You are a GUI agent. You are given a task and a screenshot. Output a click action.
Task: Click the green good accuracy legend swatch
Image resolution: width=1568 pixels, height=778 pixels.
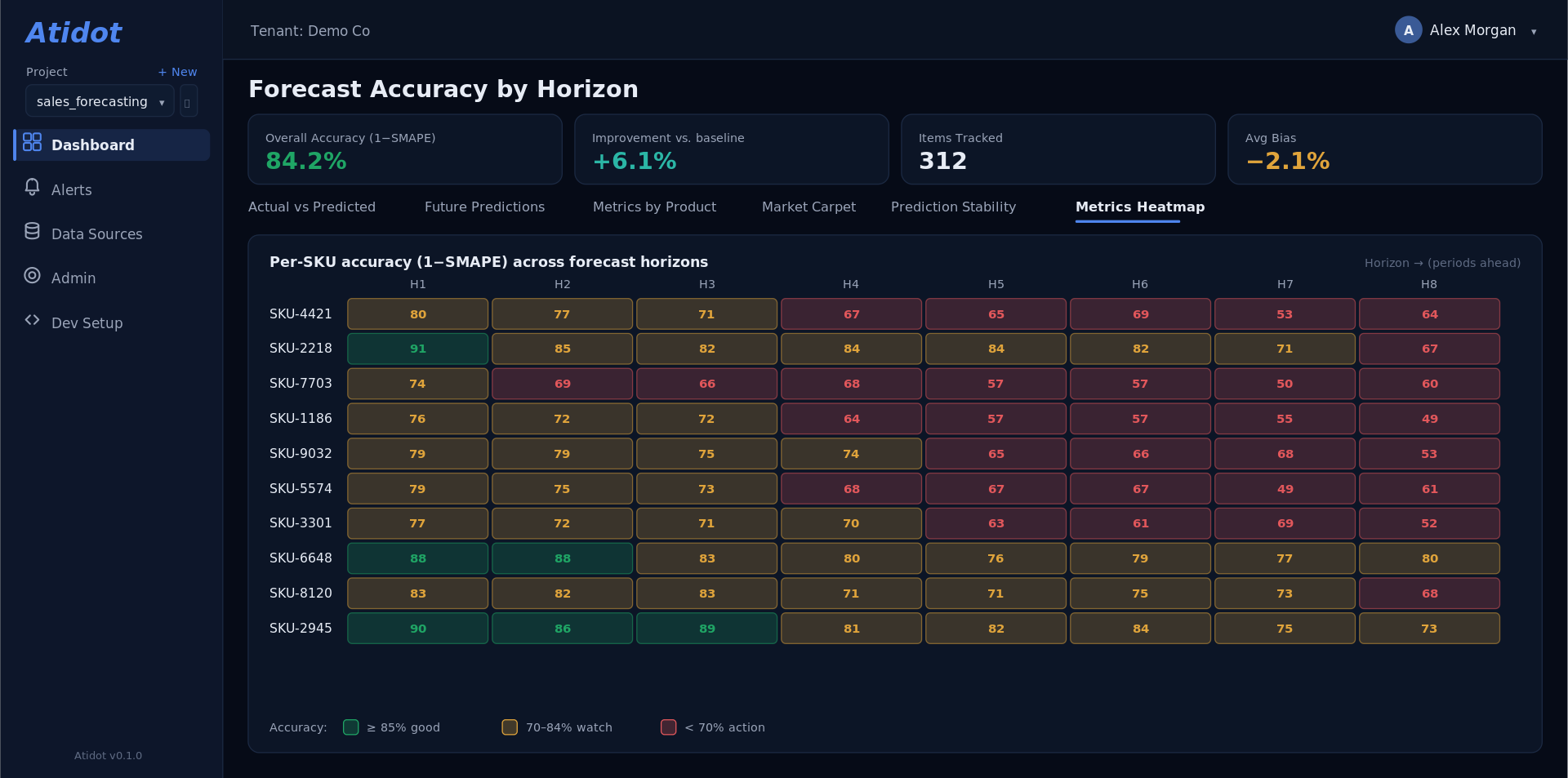tap(351, 727)
